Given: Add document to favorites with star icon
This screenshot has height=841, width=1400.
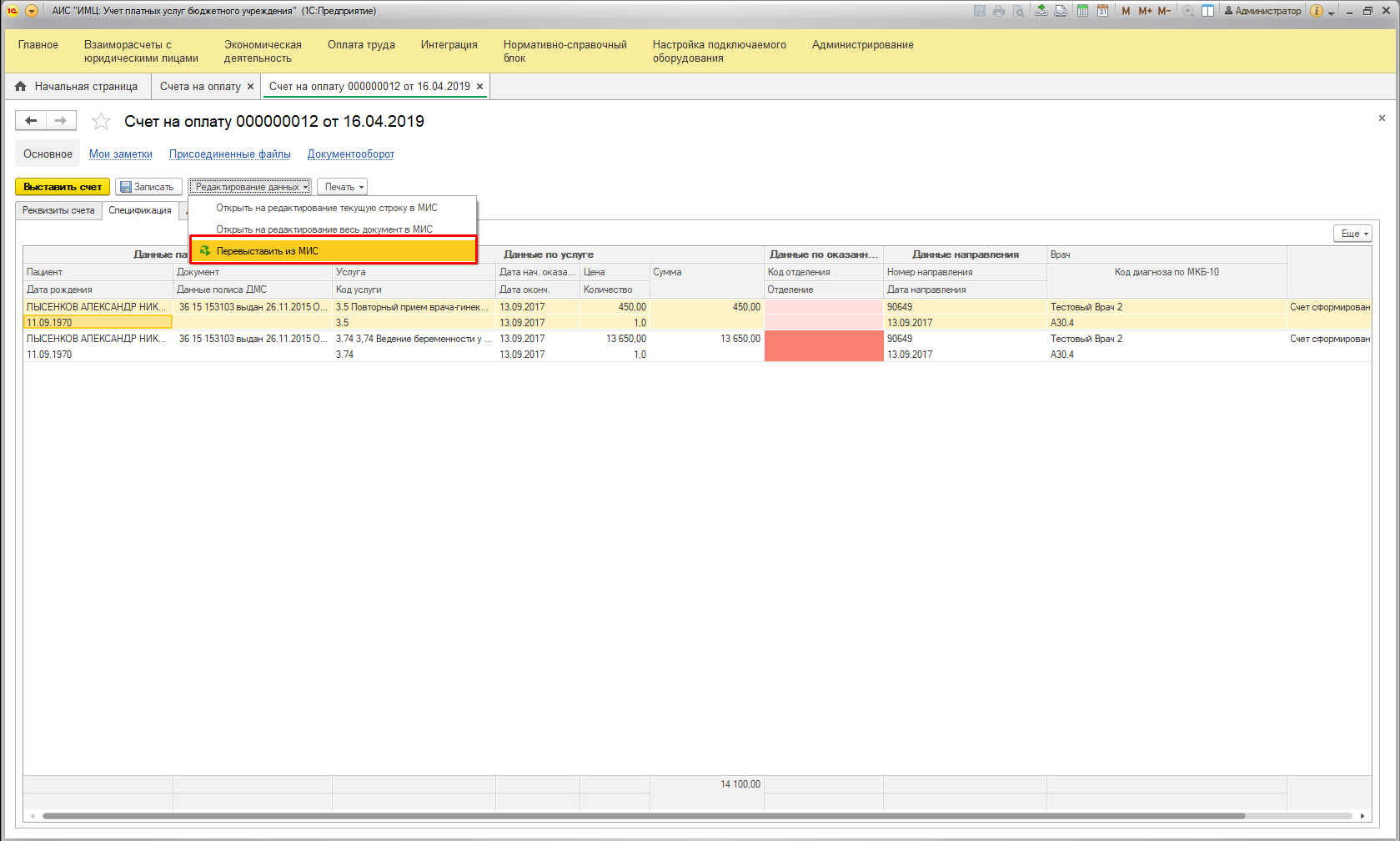Looking at the screenshot, I should pos(101,122).
